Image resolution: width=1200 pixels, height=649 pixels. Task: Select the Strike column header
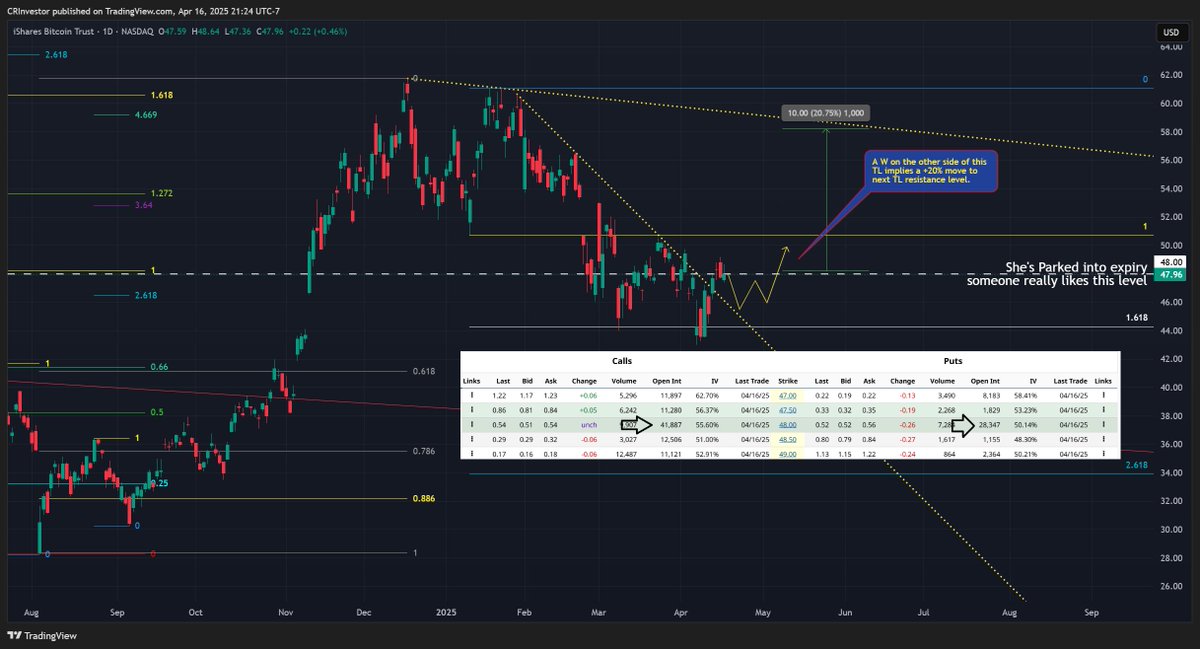[787, 381]
